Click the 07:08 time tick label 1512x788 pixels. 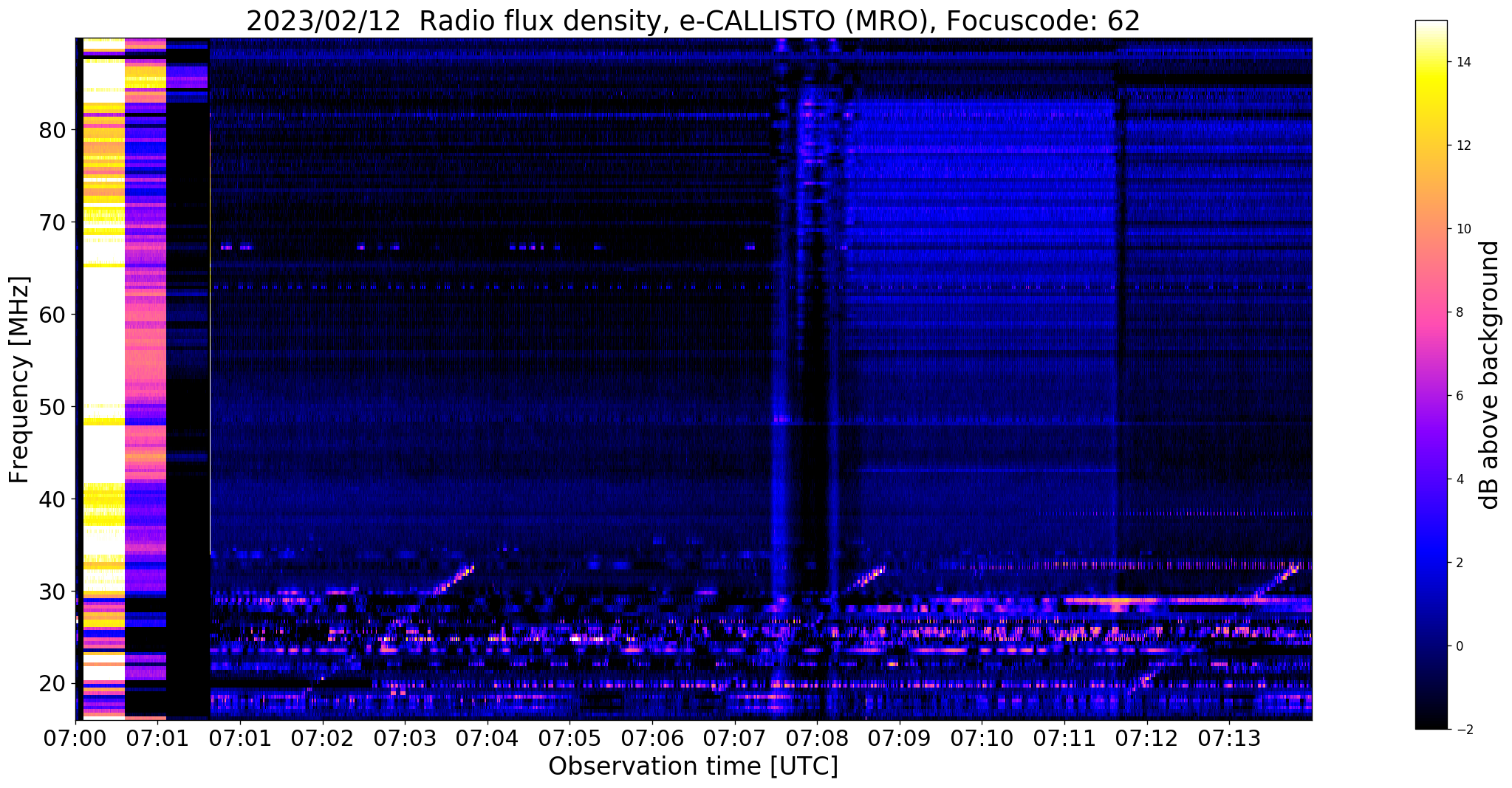pyautogui.click(x=817, y=738)
